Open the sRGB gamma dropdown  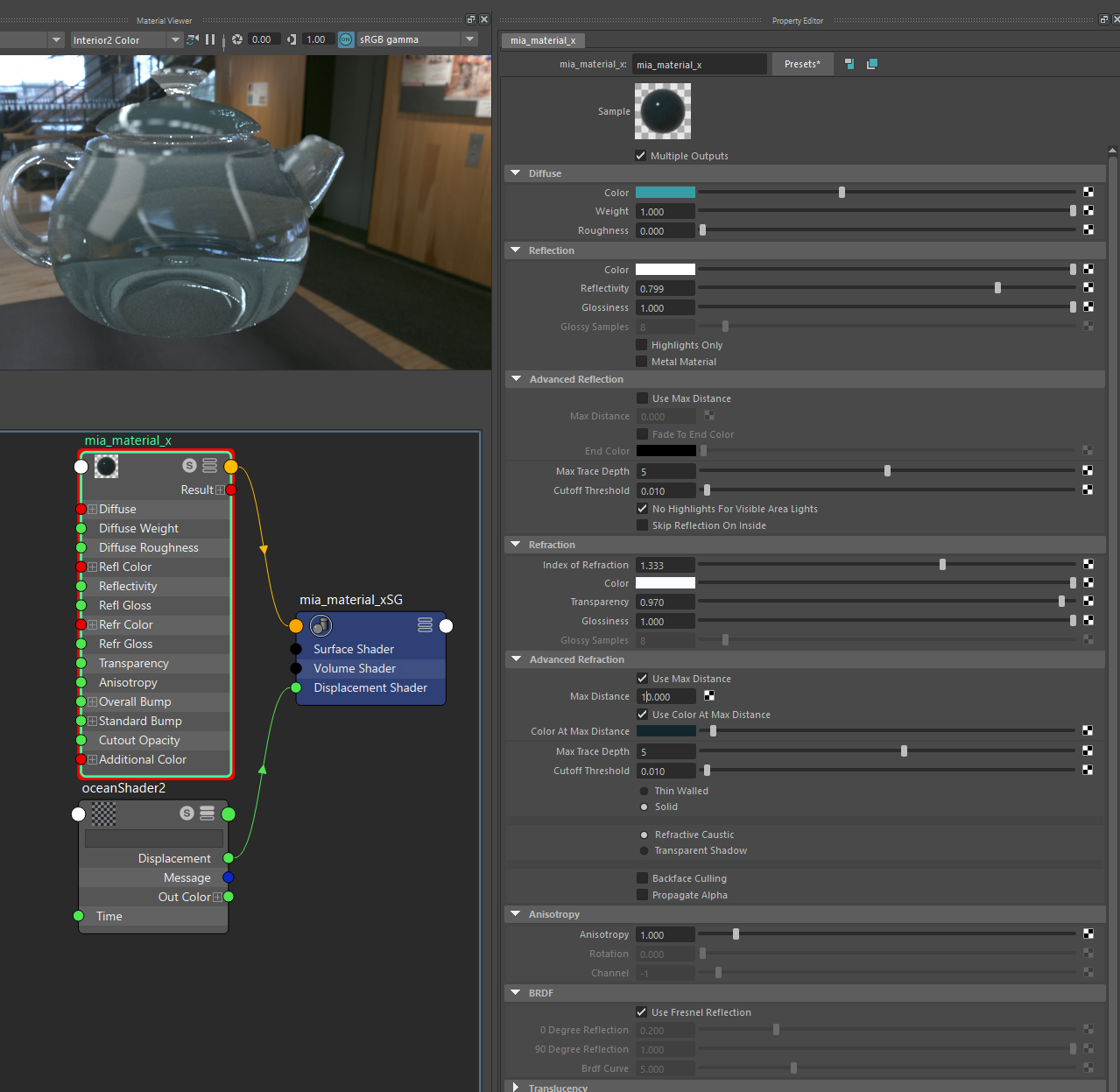(470, 39)
